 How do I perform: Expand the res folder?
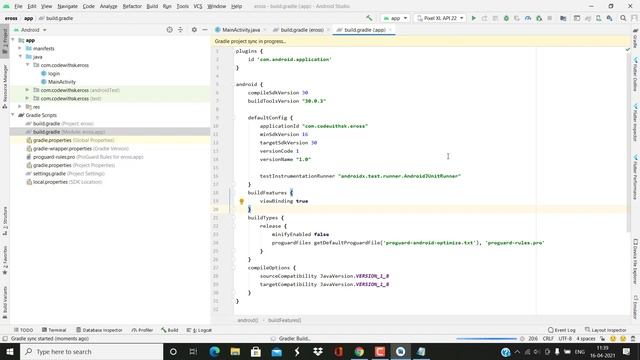click(x=20, y=107)
